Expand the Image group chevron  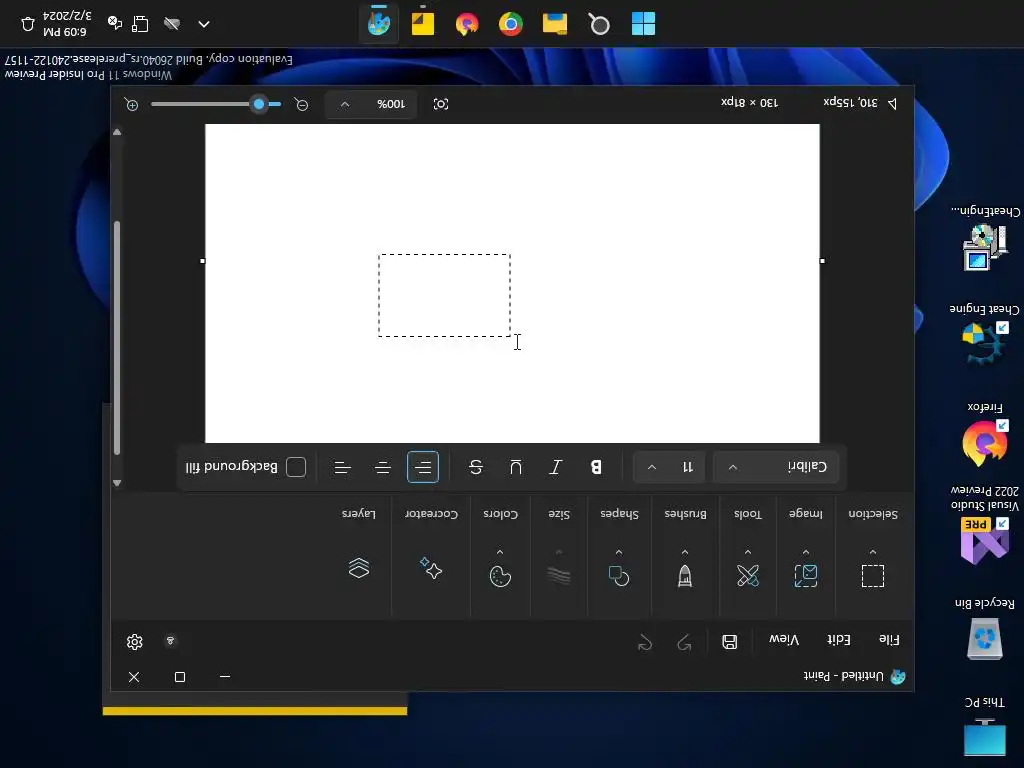[805, 552]
